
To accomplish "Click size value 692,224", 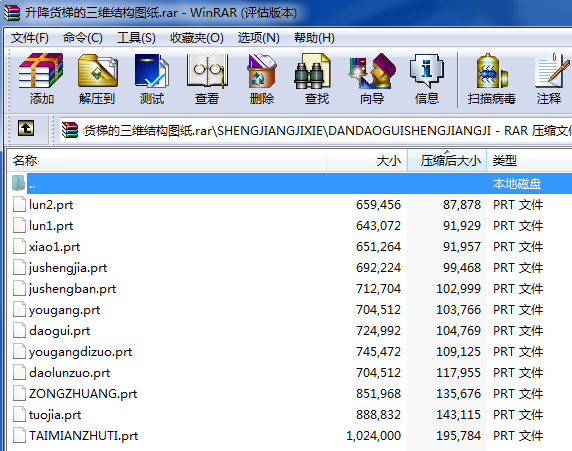I will pos(378,268).
